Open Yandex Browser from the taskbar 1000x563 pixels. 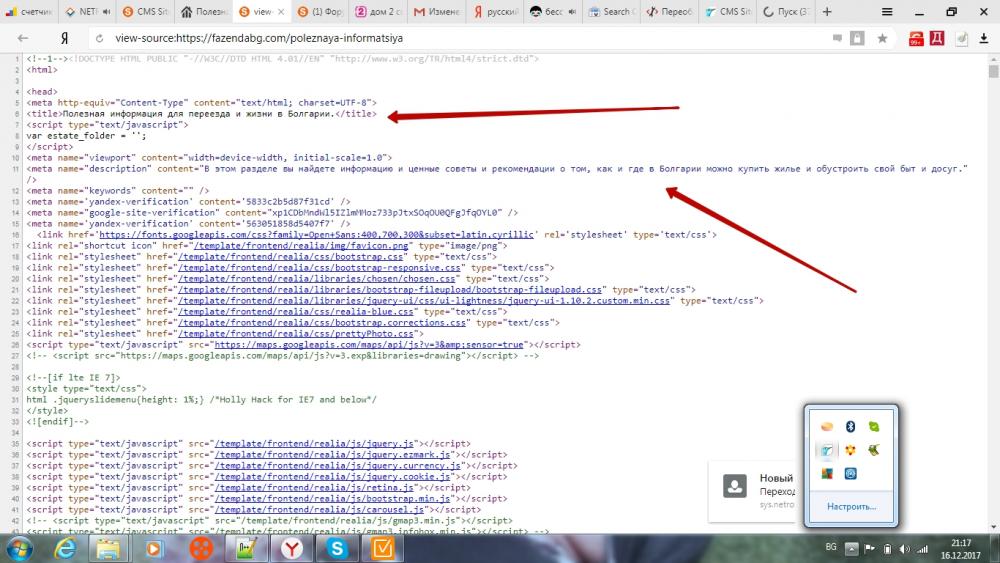click(291, 548)
